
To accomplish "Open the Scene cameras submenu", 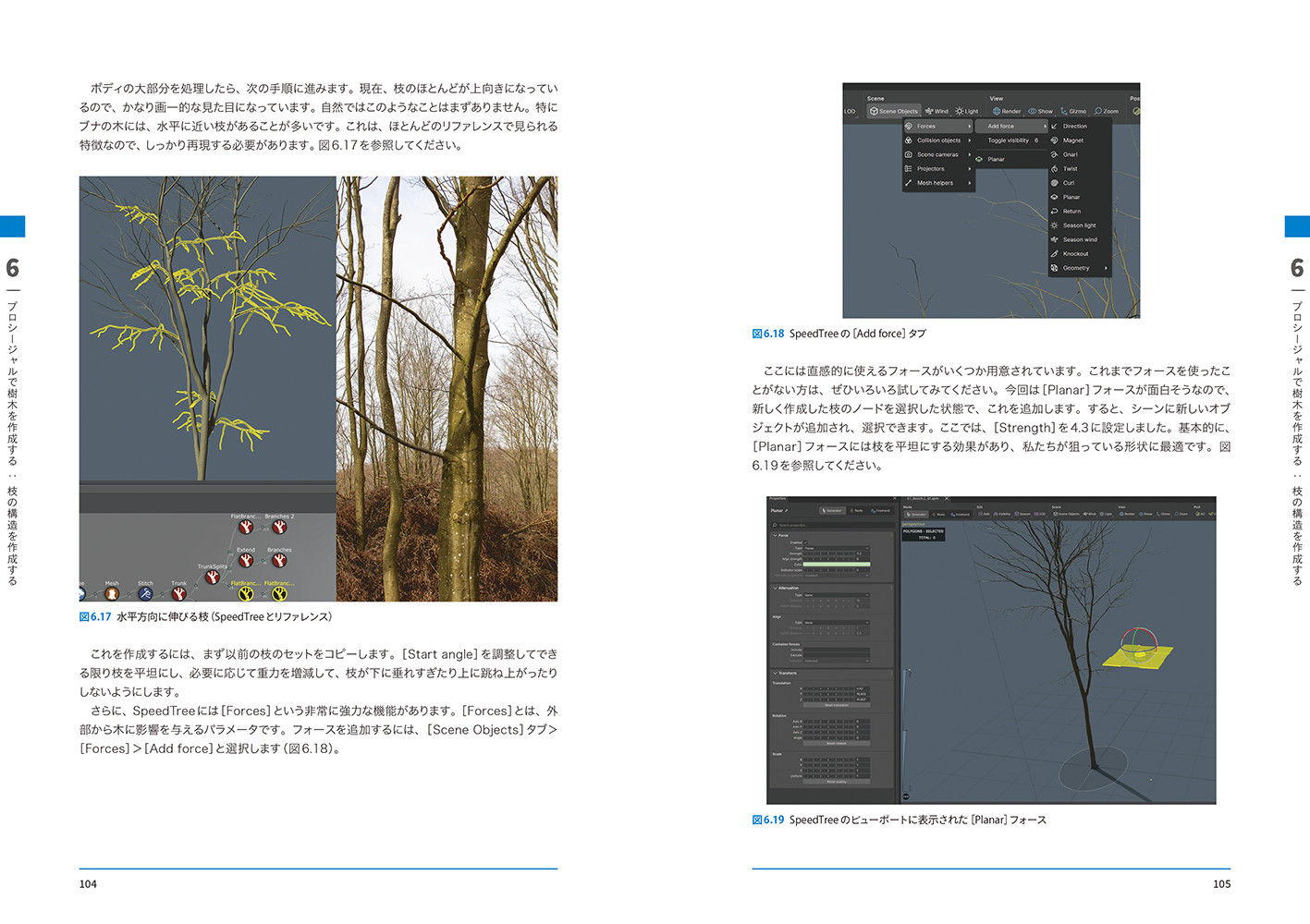I will [938, 154].
